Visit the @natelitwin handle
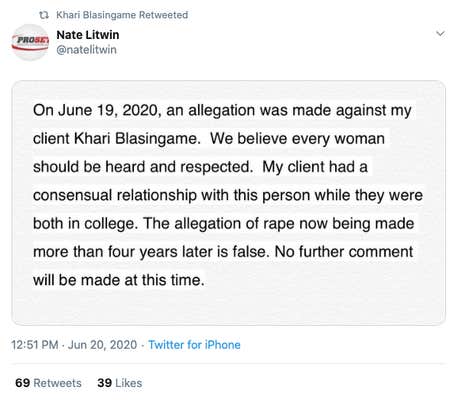 point(86,50)
